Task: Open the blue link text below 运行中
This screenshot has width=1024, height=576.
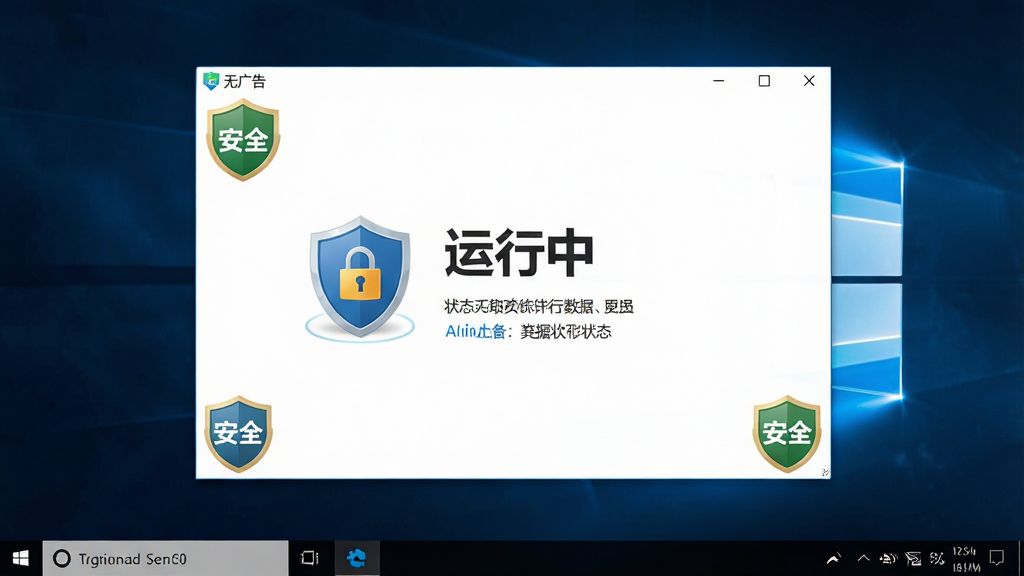Action: click(x=475, y=332)
